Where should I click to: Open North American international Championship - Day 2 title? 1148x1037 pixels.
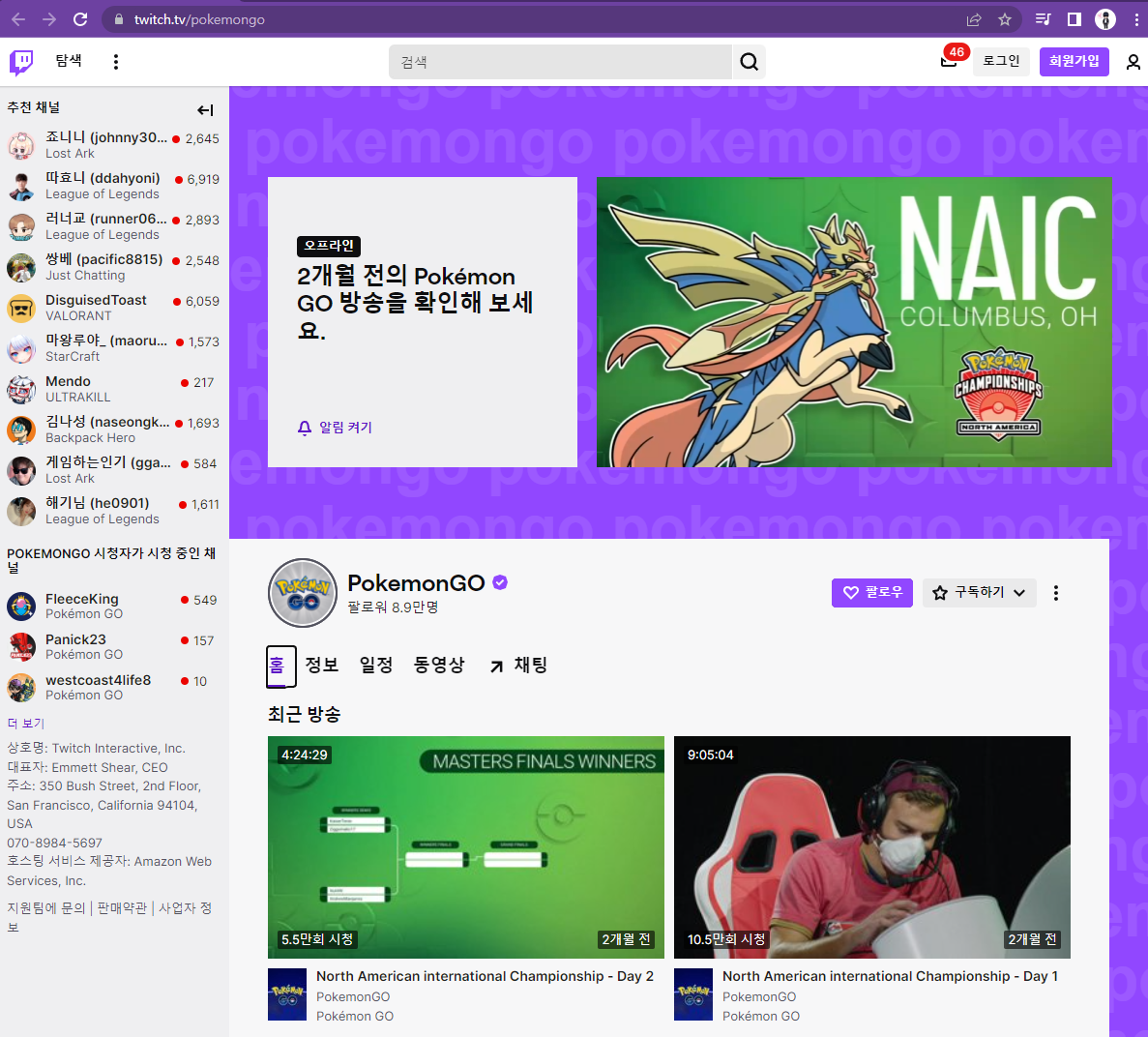485,976
